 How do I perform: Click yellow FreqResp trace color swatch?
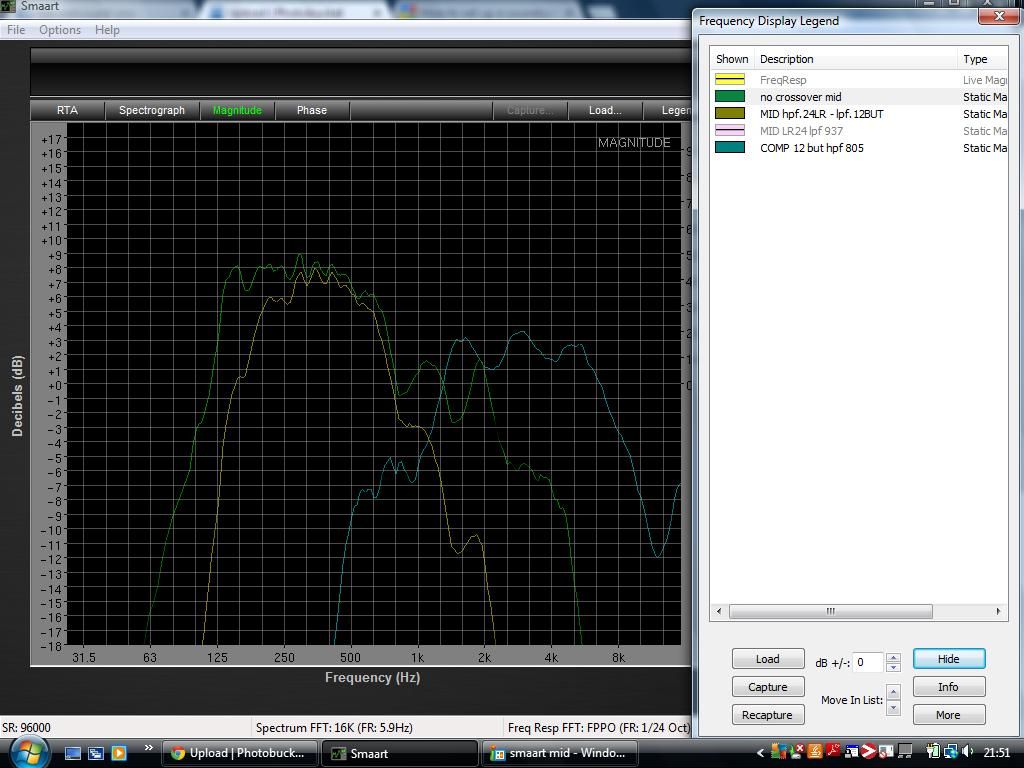click(x=730, y=80)
